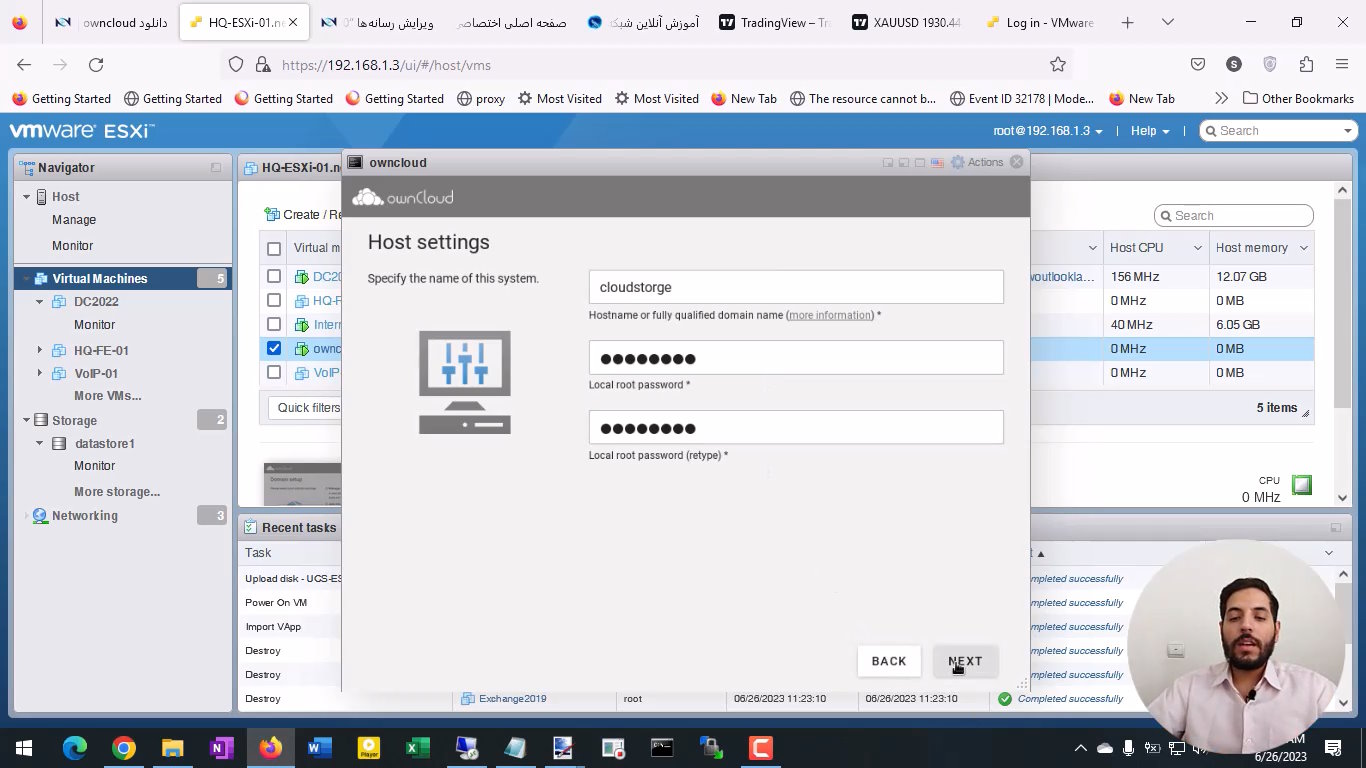Open the Exchange2019 link in Recent tasks

tap(512, 699)
